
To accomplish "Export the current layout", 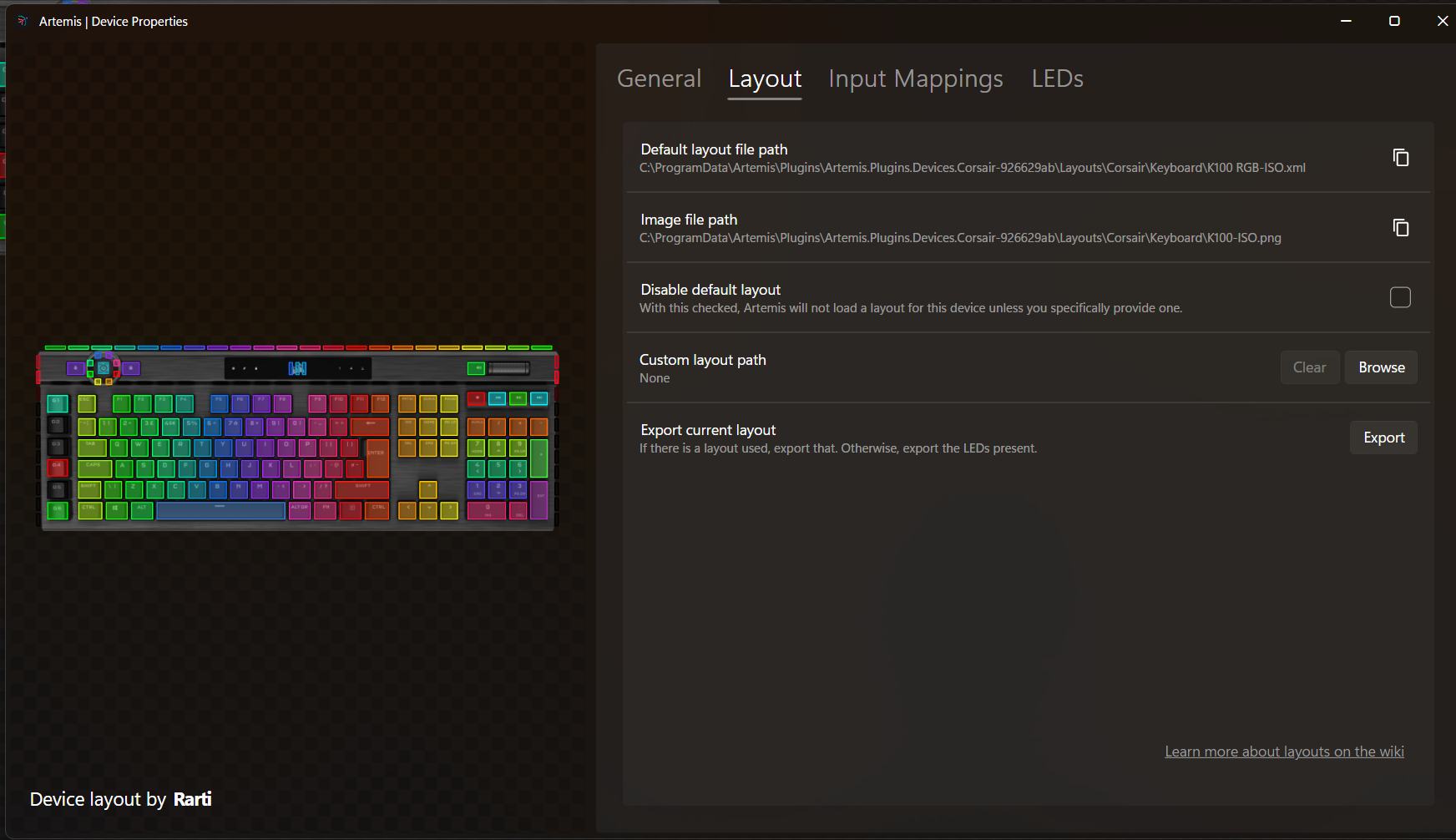I will coord(1383,437).
